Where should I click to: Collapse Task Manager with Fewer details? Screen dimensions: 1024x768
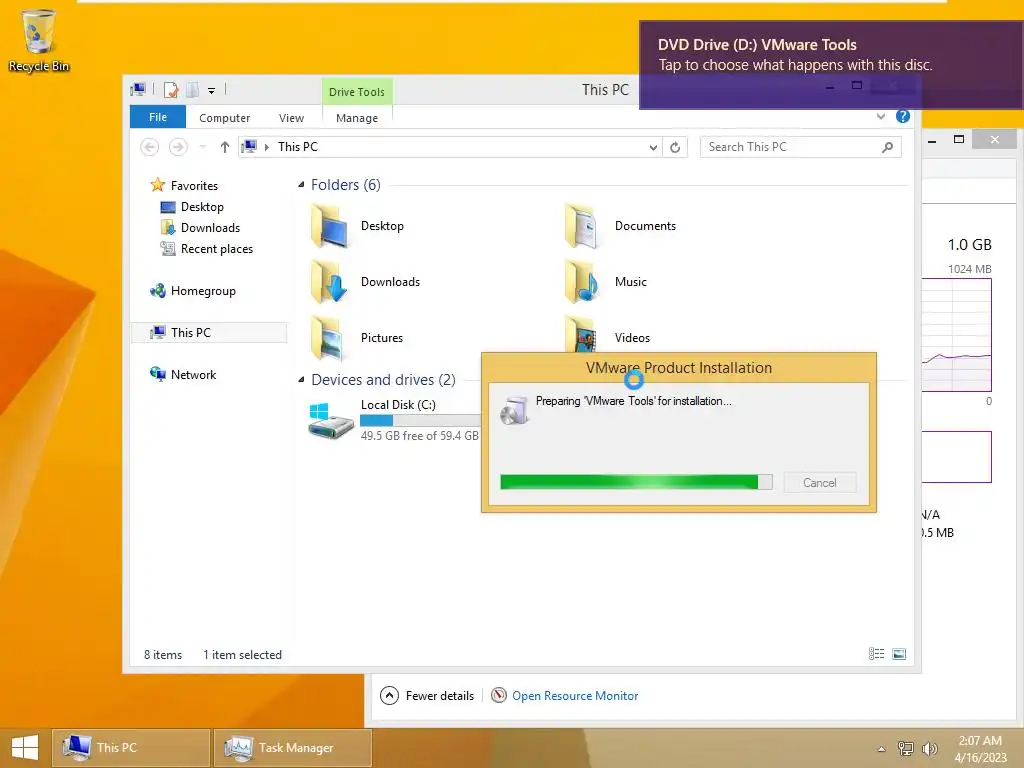pos(427,696)
